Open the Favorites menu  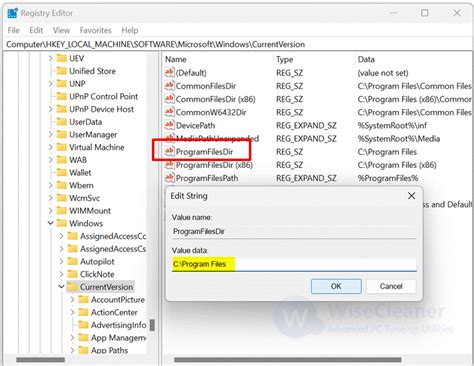(95, 30)
